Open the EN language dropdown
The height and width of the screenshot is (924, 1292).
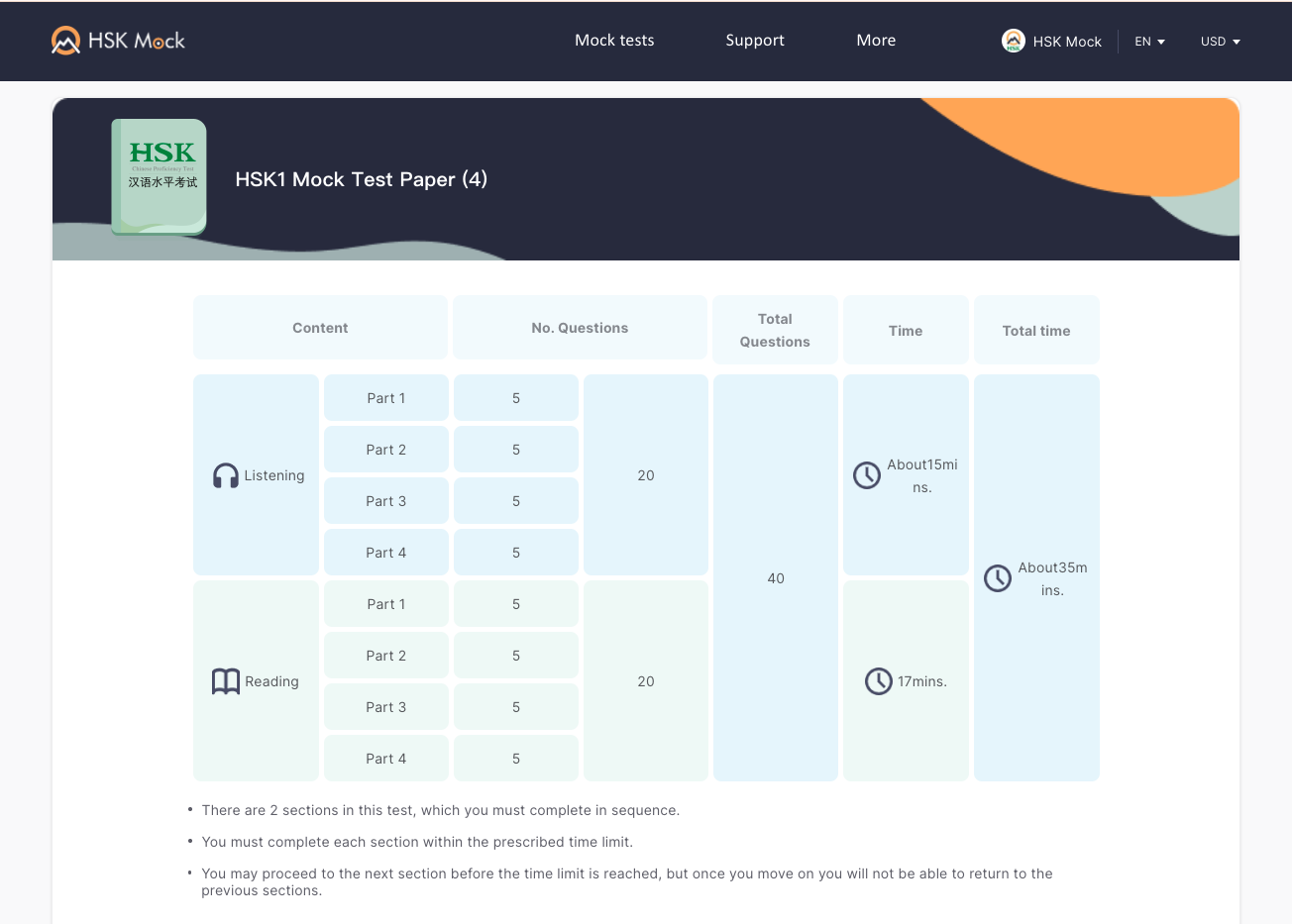click(1149, 42)
